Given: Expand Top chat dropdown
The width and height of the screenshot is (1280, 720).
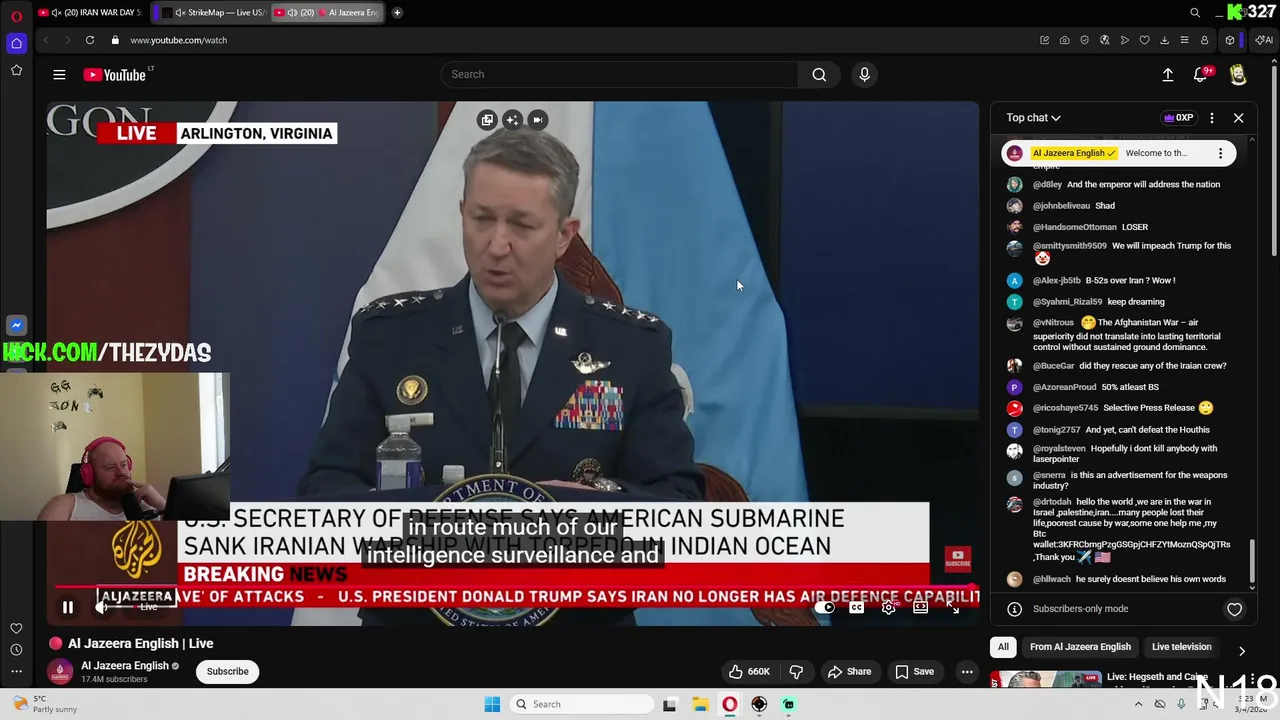Looking at the screenshot, I should coord(1033,118).
